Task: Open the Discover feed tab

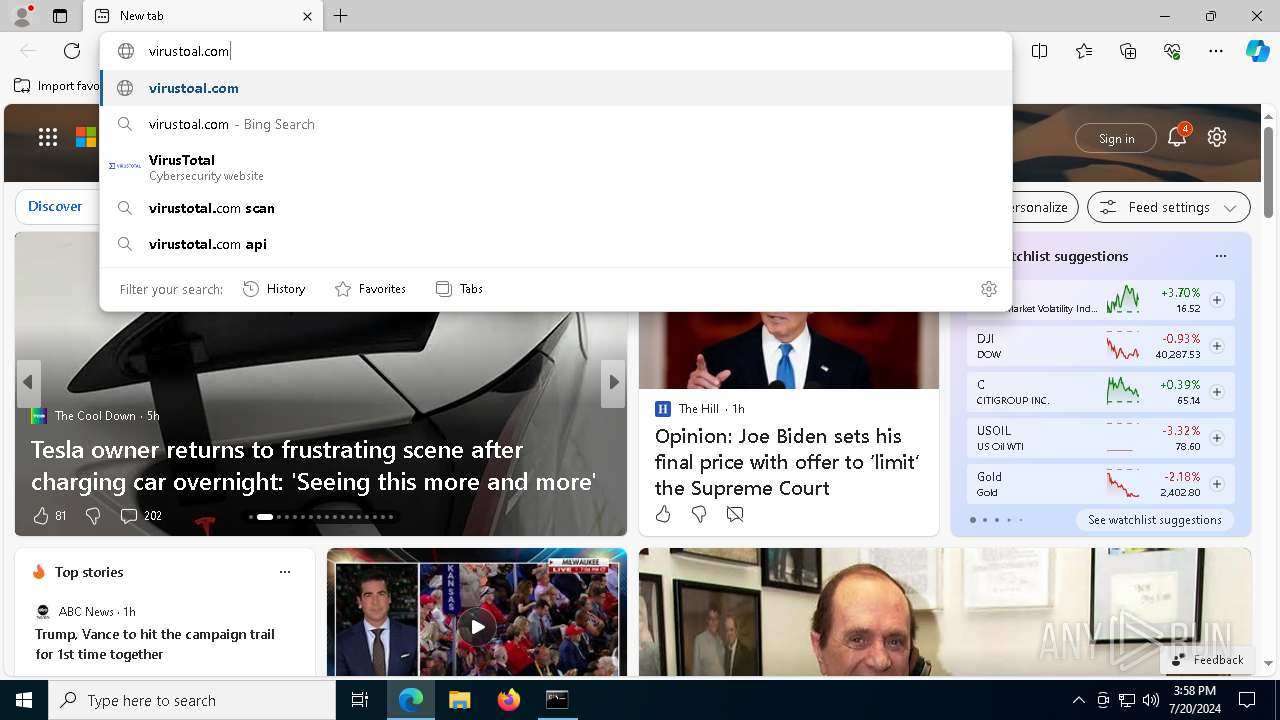Action: (x=55, y=206)
